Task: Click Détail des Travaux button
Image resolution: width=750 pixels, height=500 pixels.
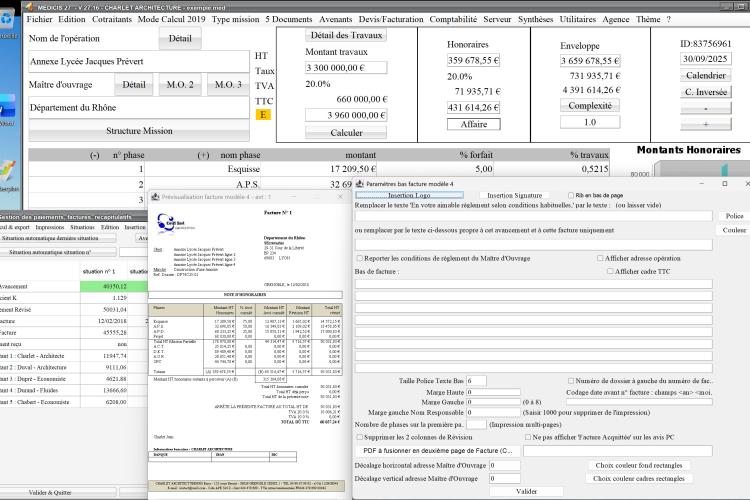Action: point(346,35)
